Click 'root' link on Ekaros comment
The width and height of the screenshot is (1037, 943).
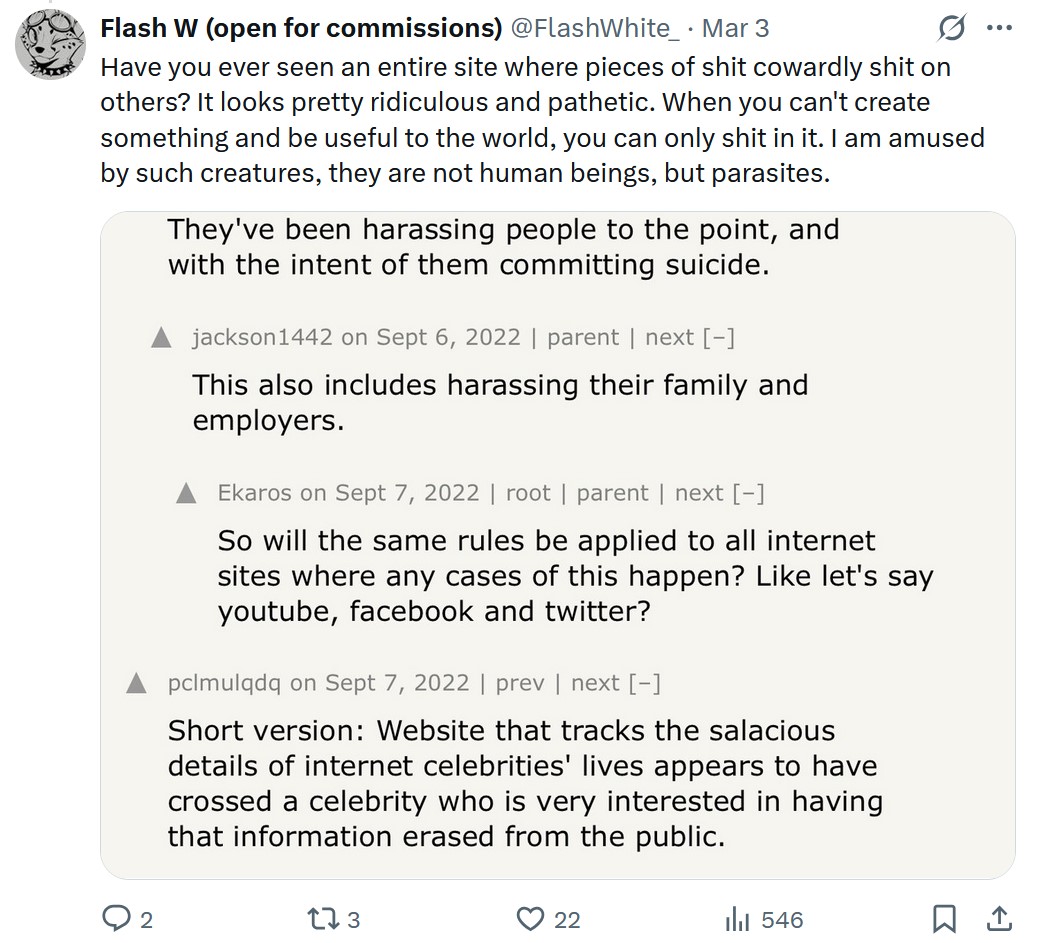click(528, 492)
